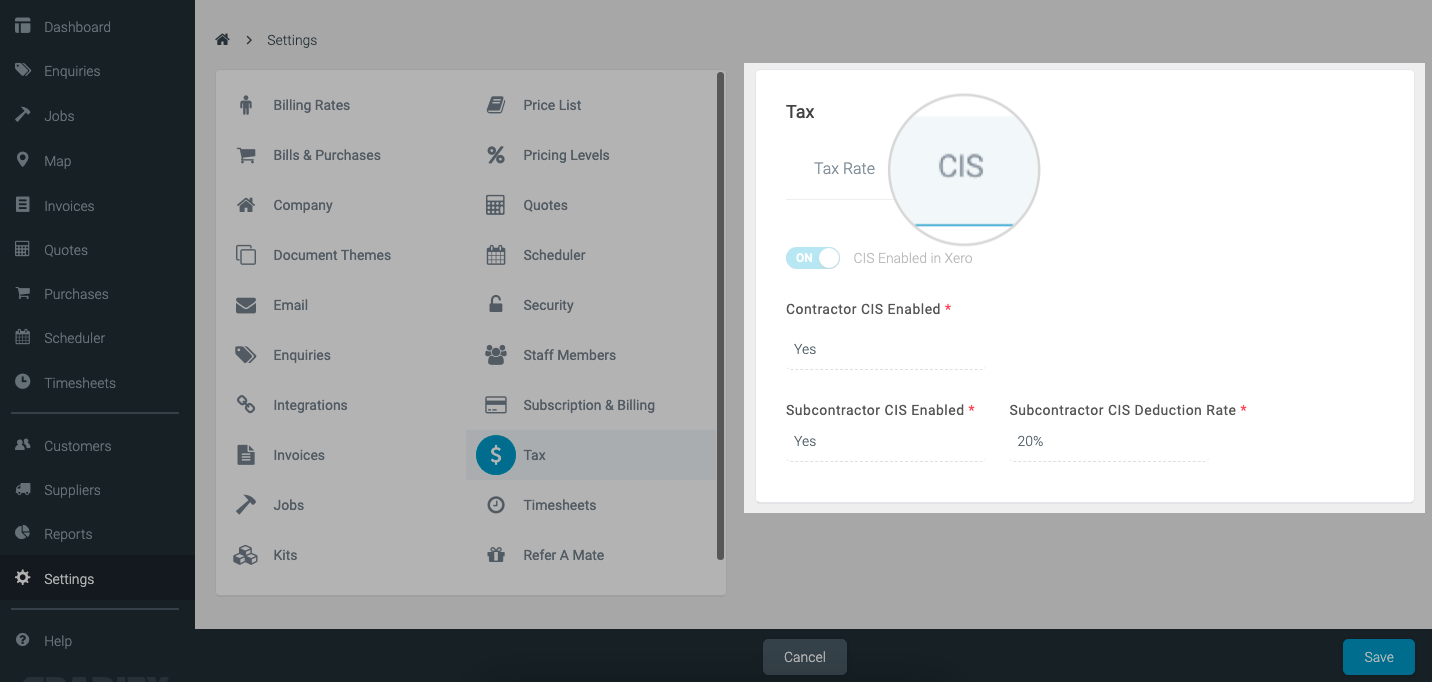Select the Price List book icon
Image resolution: width=1432 pixels, height=682 pixels.
tap(496, 105)
